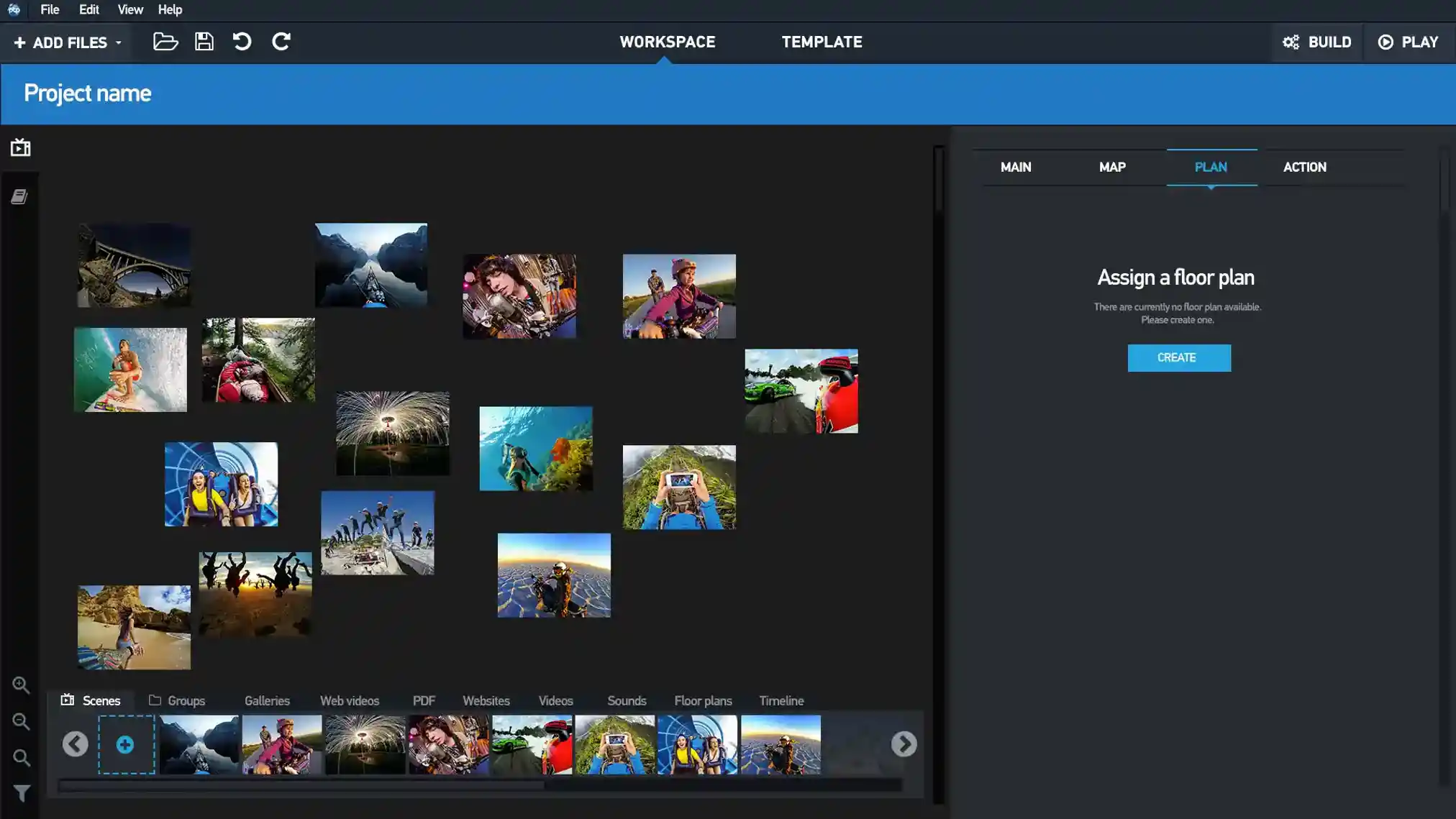Open the File menu
The image size is (1456, 819).
[x=50, y=9]
